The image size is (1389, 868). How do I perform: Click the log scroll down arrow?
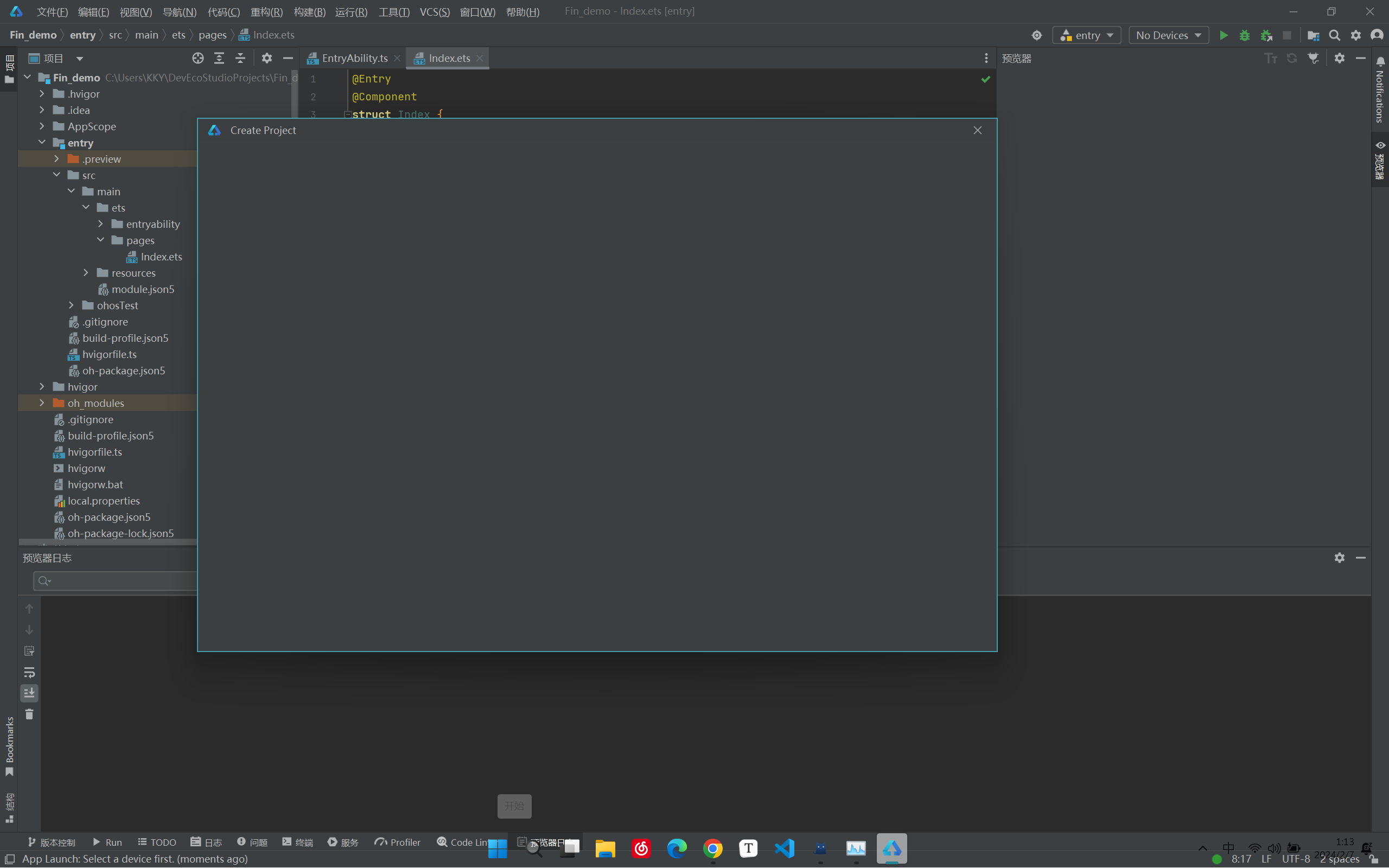[x=29, y=630]
